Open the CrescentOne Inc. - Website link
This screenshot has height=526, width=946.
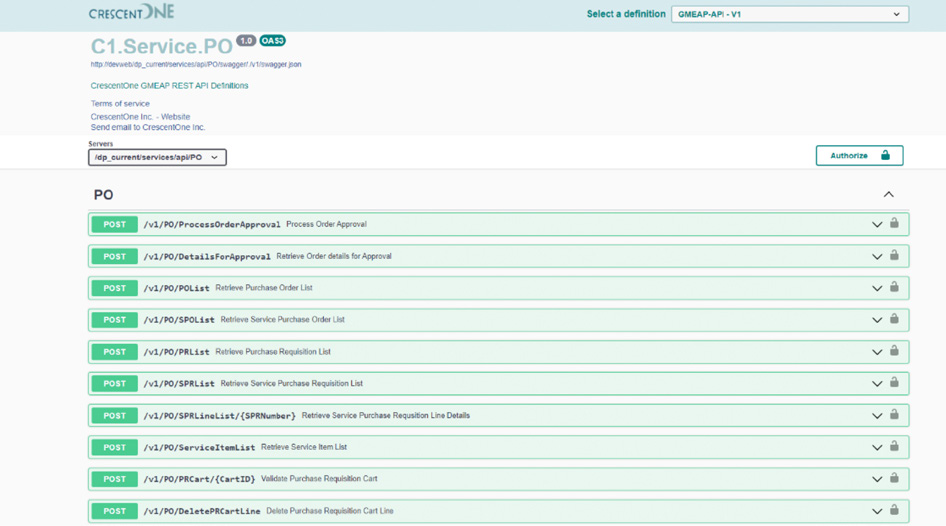(140, 116)
